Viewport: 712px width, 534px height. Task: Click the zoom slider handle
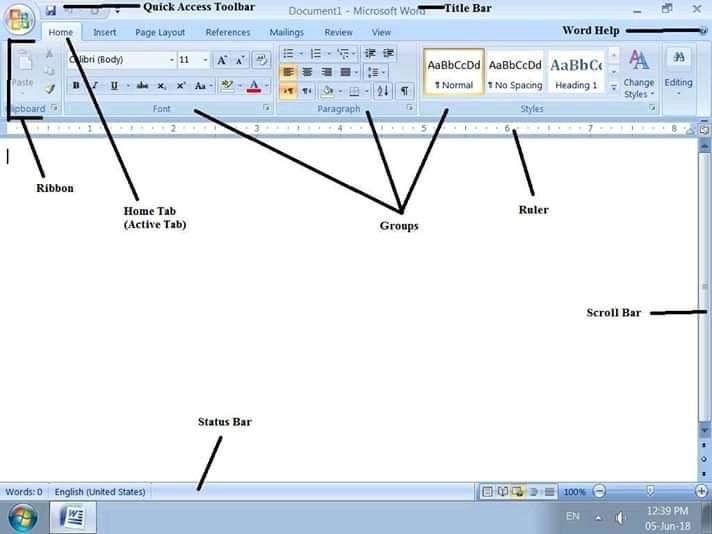click(x=650, y=490)
